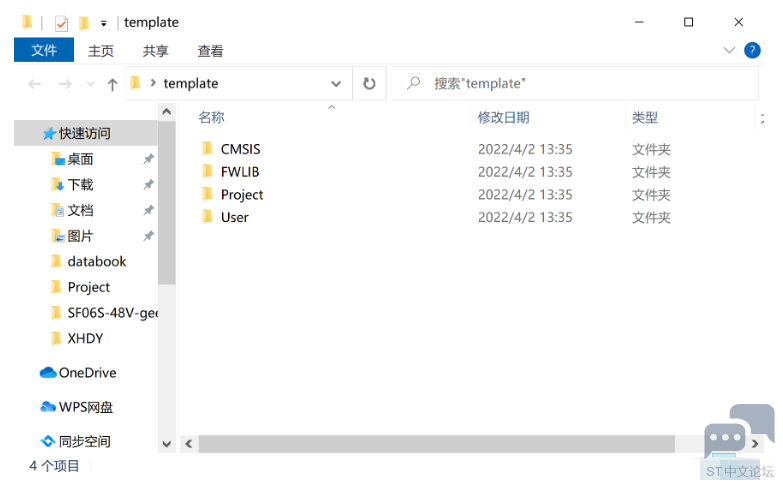Sort by the 修改日期 column header
The width and height of the screenshot is (783, 487).
pyautogui.click(x=503, y=118)
